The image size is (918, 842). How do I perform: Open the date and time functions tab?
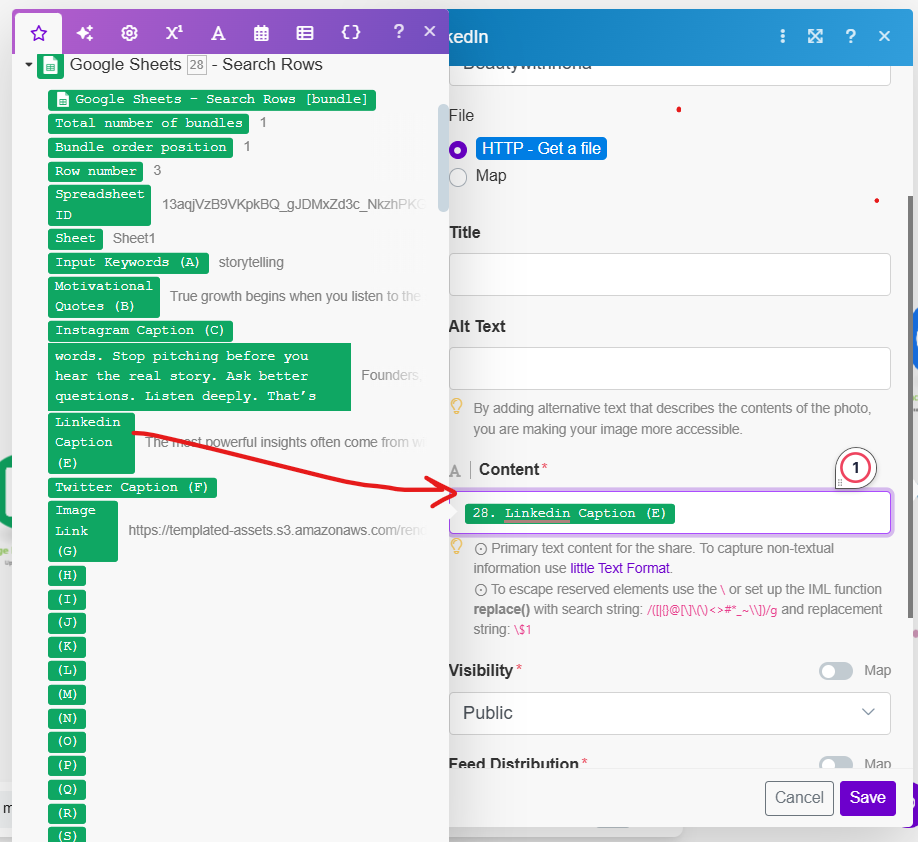pyautogui.click(x=261, y=33)
